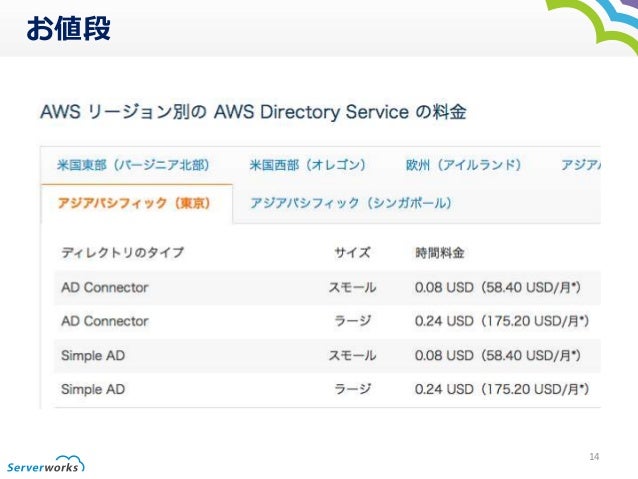The width and height of the screenshot is (638, 479).
Task: Select the 欧州（アイルランド） tab
Action: pos(464,165)
